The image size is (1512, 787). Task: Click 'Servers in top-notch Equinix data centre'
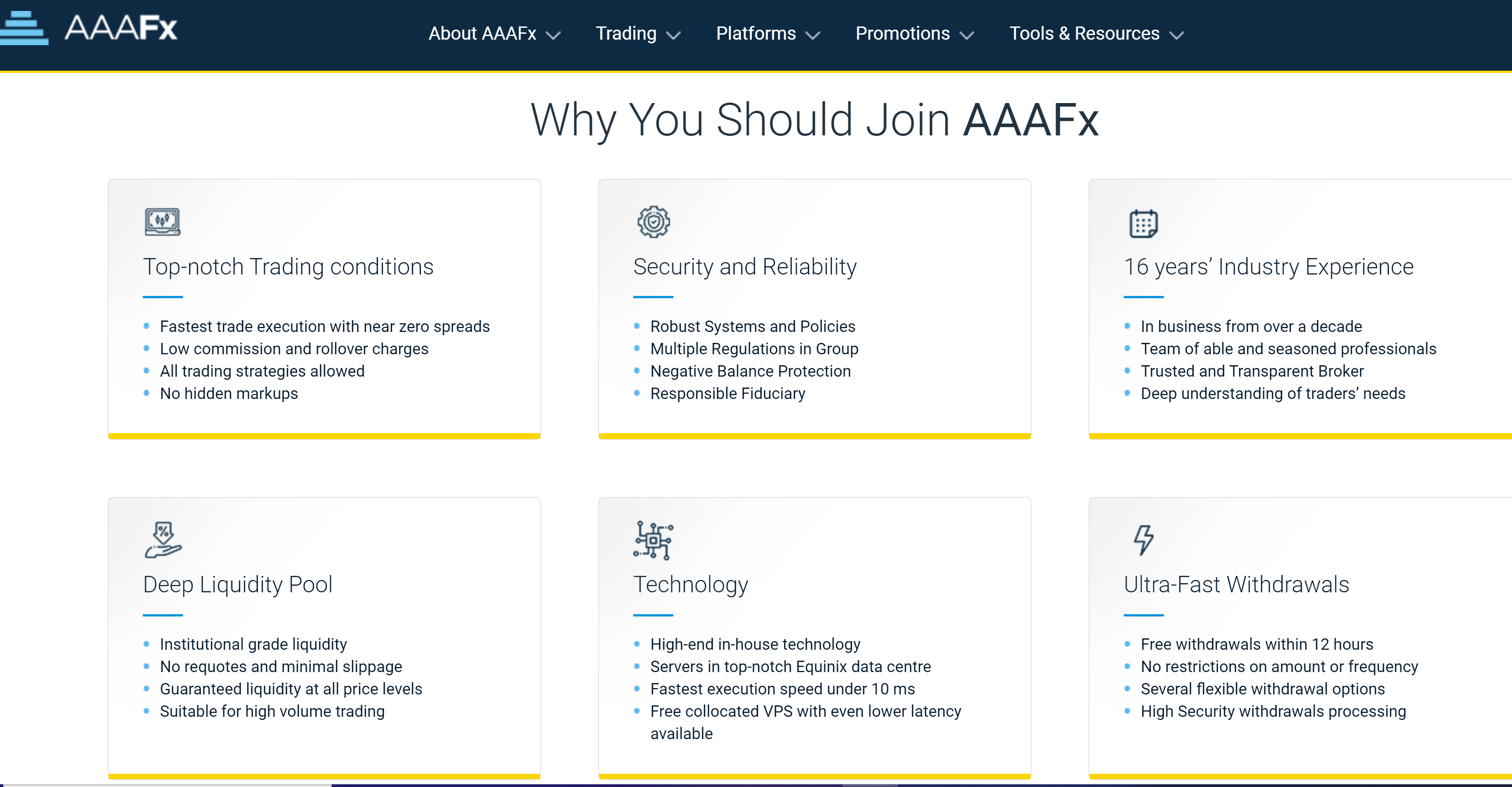click(790, 667)
